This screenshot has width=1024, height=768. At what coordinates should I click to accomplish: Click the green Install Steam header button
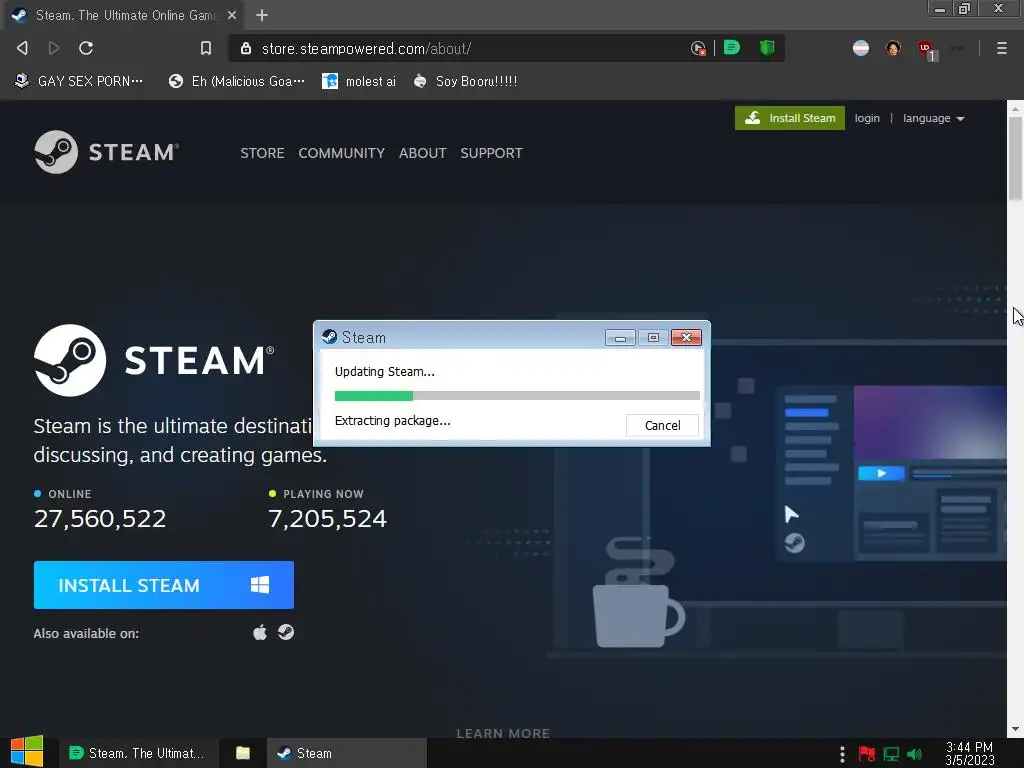click(790, 118)
